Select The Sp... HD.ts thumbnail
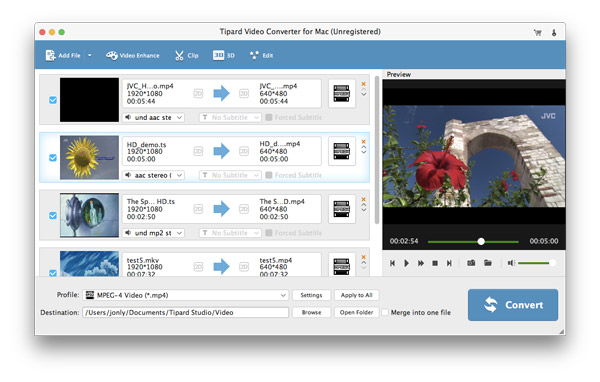This screenshot has width=600, height=382. point(89,215)
